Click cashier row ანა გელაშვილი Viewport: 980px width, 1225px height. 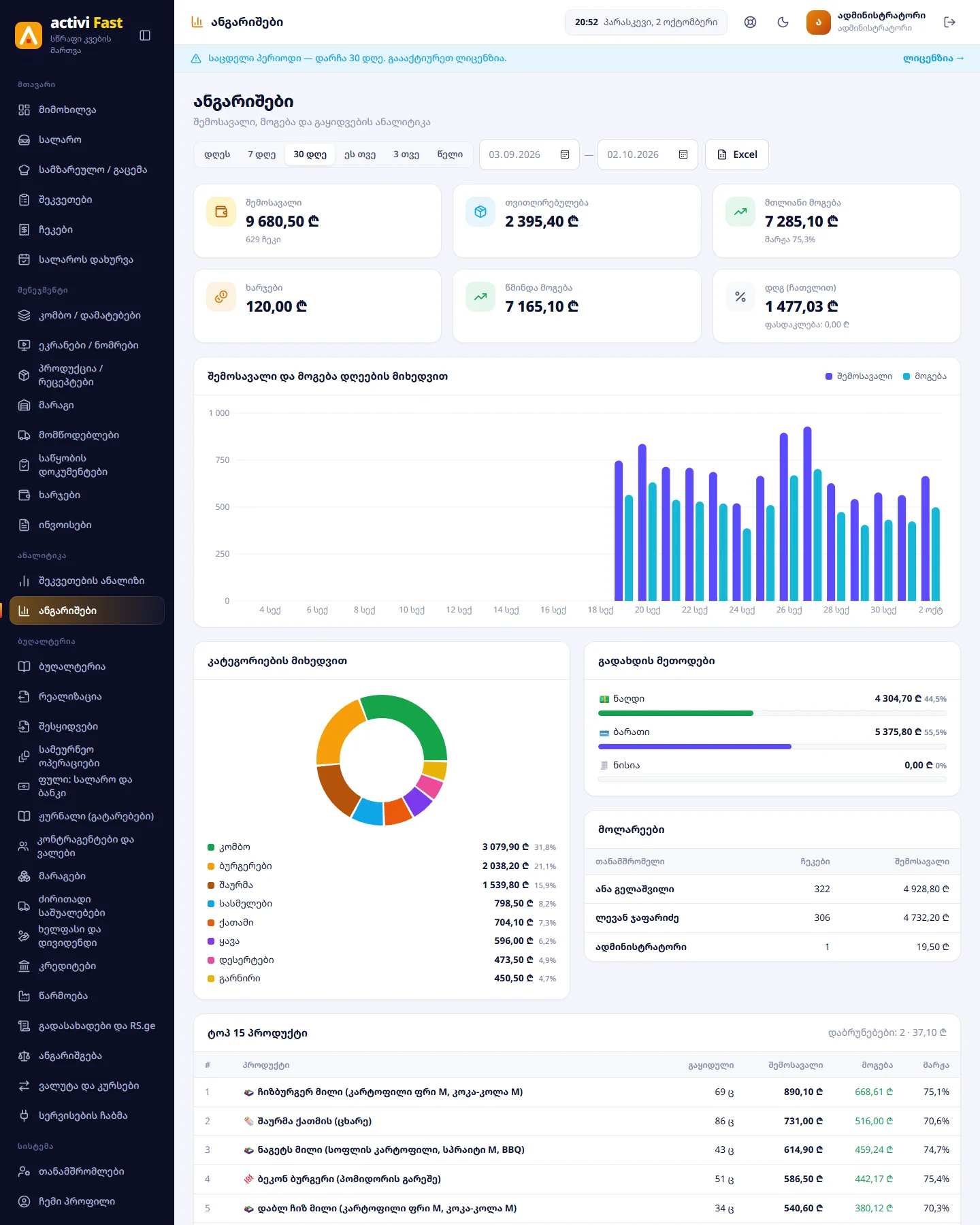click(772, 889)
